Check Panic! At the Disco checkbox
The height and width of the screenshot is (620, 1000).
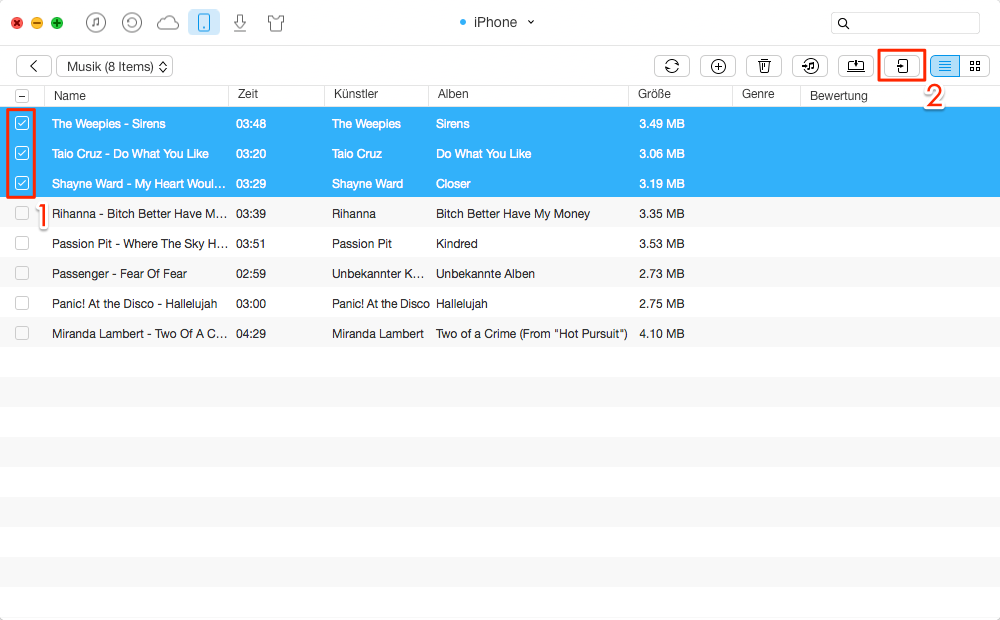point(22,303)
